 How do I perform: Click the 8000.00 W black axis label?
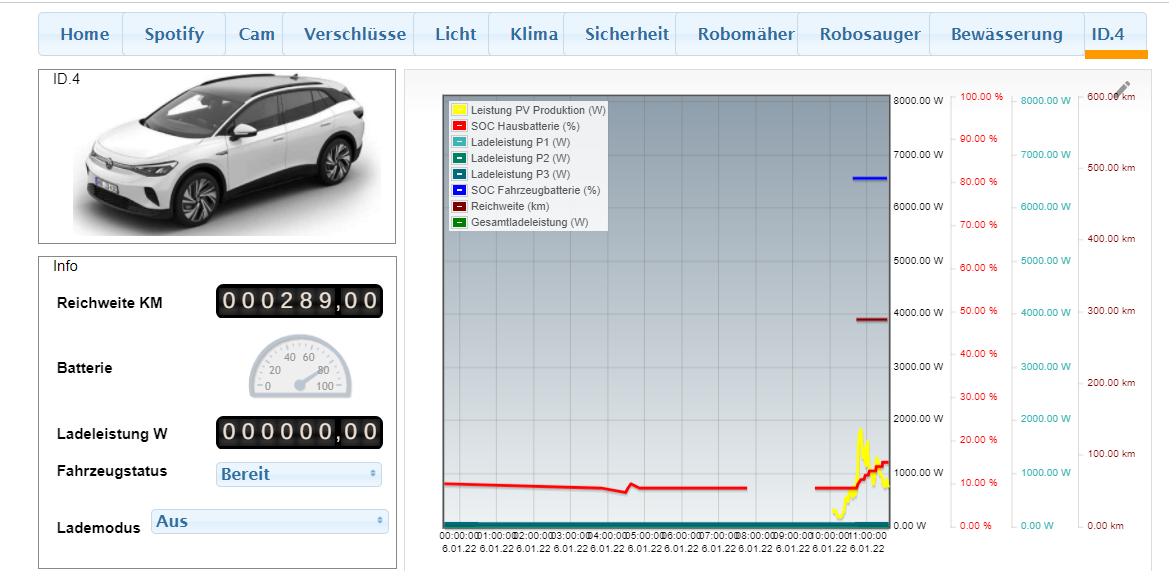coord(918,101)
